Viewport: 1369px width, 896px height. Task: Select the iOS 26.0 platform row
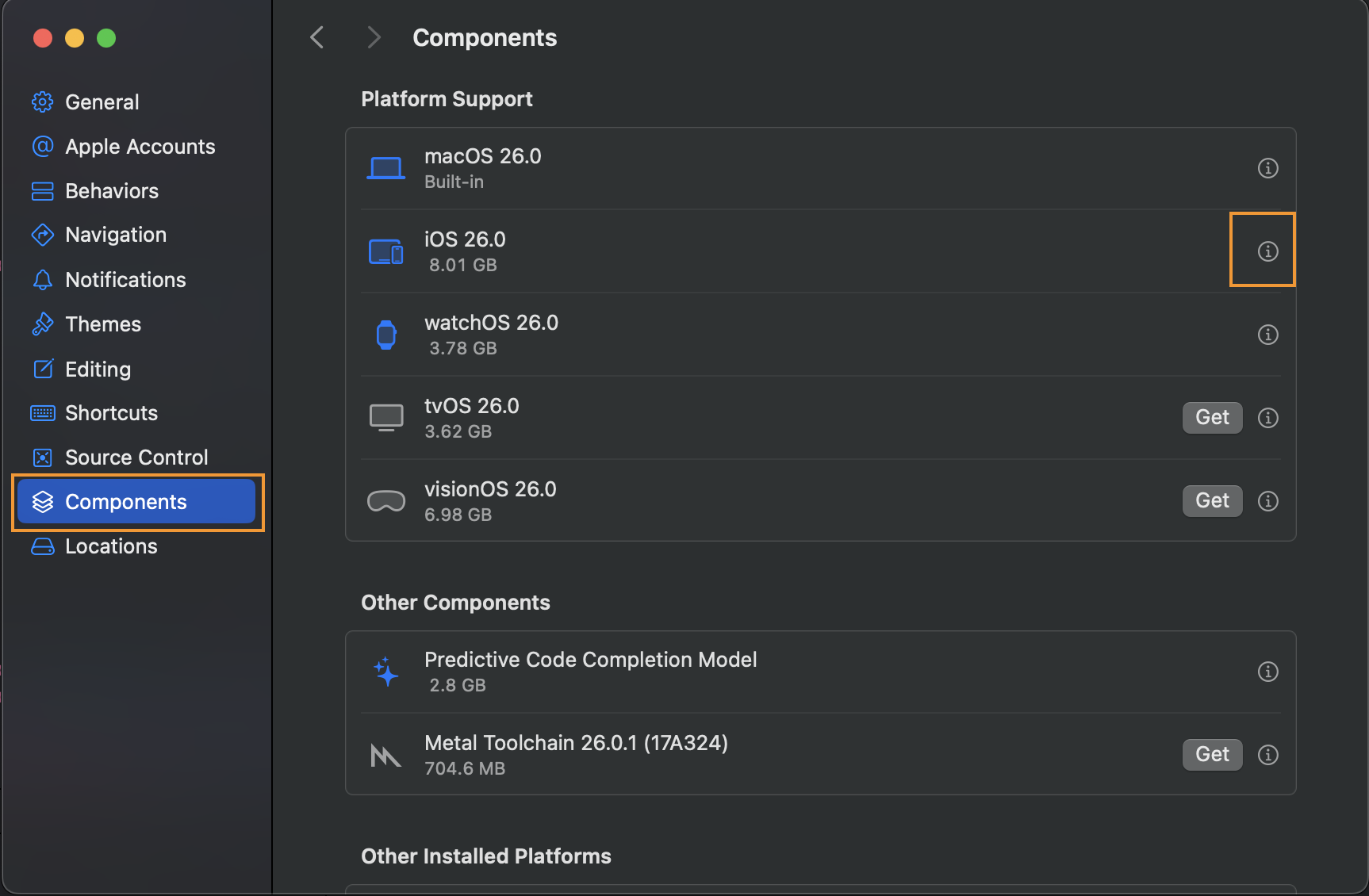pos(714,251)
